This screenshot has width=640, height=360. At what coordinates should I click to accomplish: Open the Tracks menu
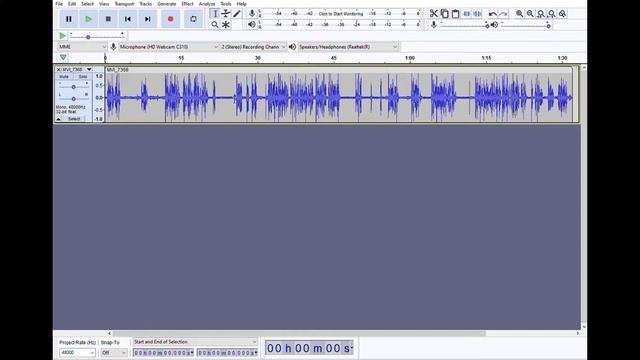[x=146, y=4]
